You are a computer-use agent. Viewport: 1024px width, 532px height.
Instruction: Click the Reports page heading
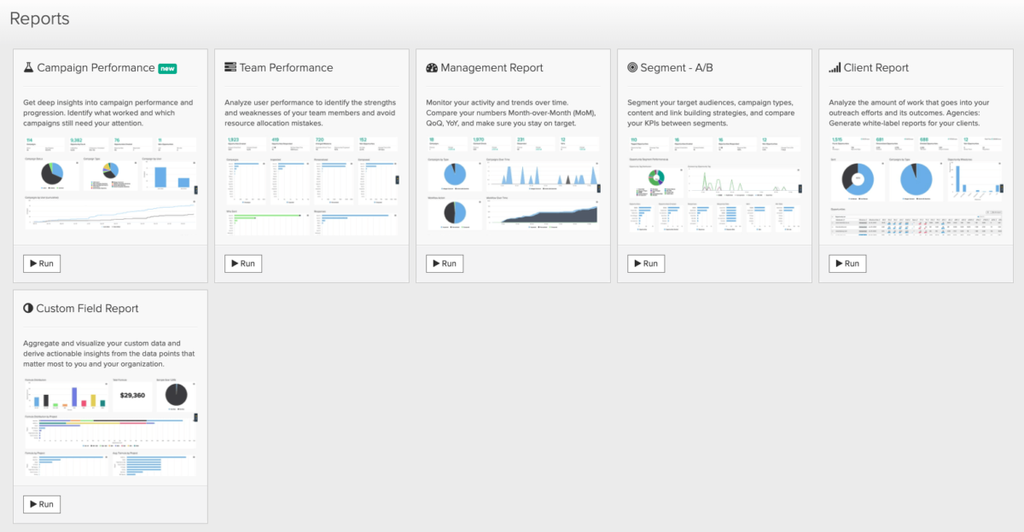(x=39, y=19)
